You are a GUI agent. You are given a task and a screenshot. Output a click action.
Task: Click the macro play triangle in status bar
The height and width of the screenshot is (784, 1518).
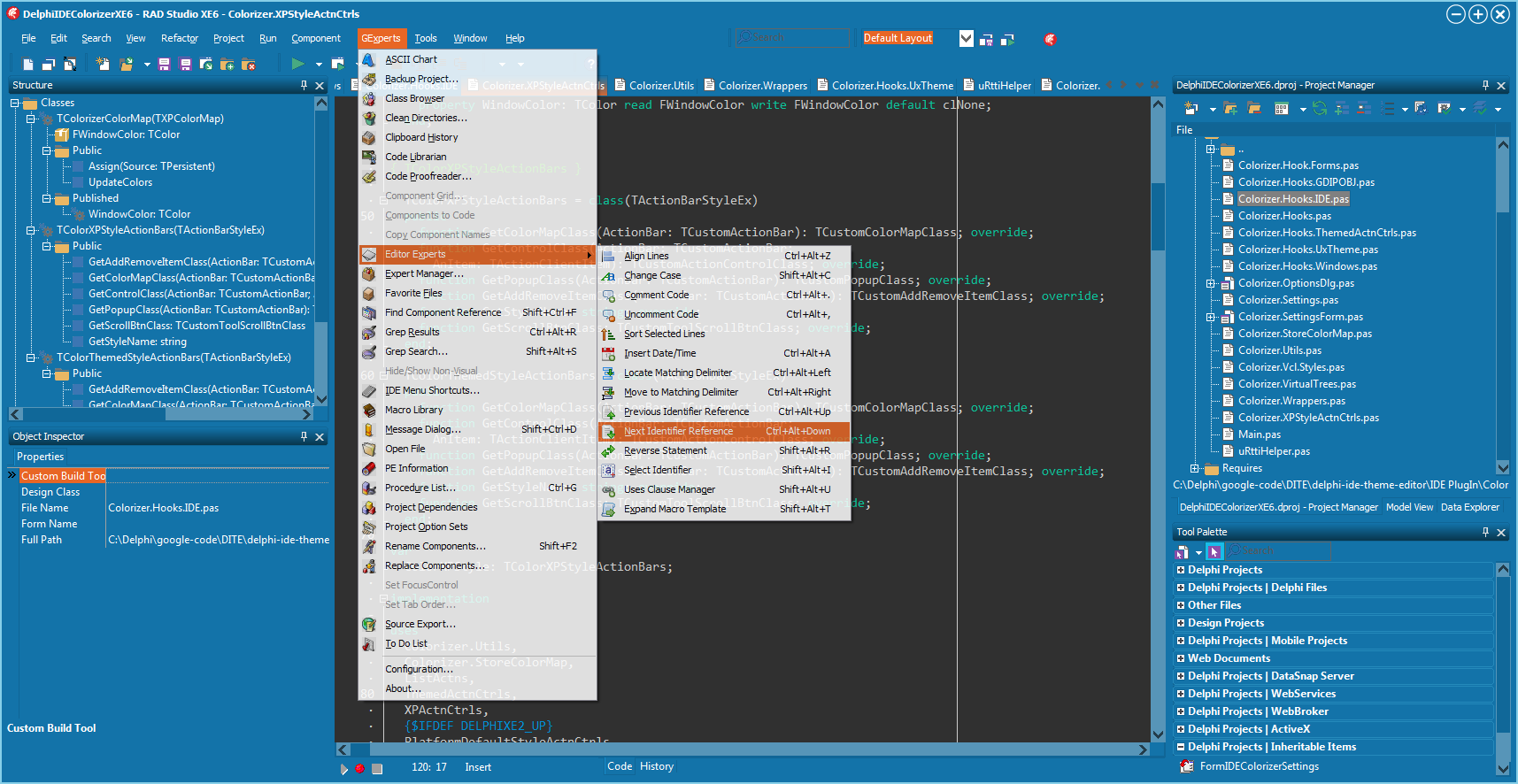[344, 769]
